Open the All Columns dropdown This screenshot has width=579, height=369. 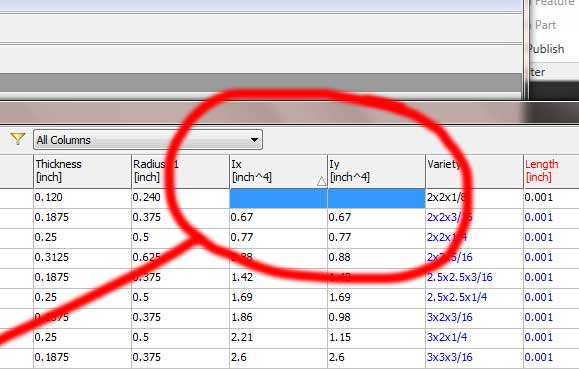[x=148, y=140]
